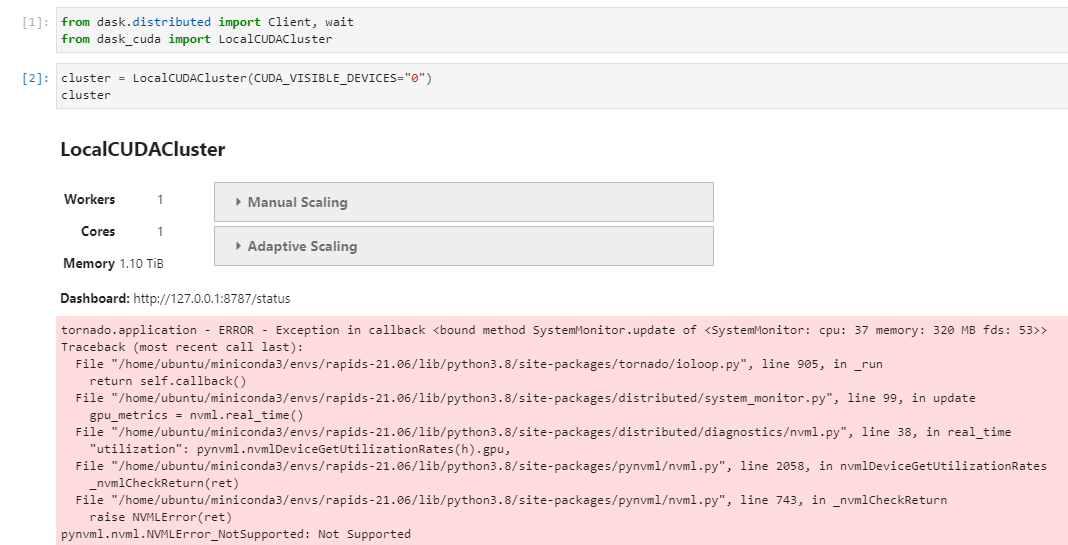Click the Memory value 1.10 TiB
Image resolution: width=1068 pixels, height=545 pixels.
pos(142,264)
